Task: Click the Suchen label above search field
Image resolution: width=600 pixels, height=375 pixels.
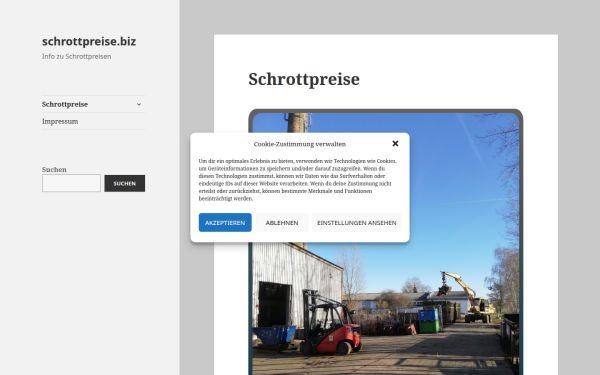Action: point(54,169)
